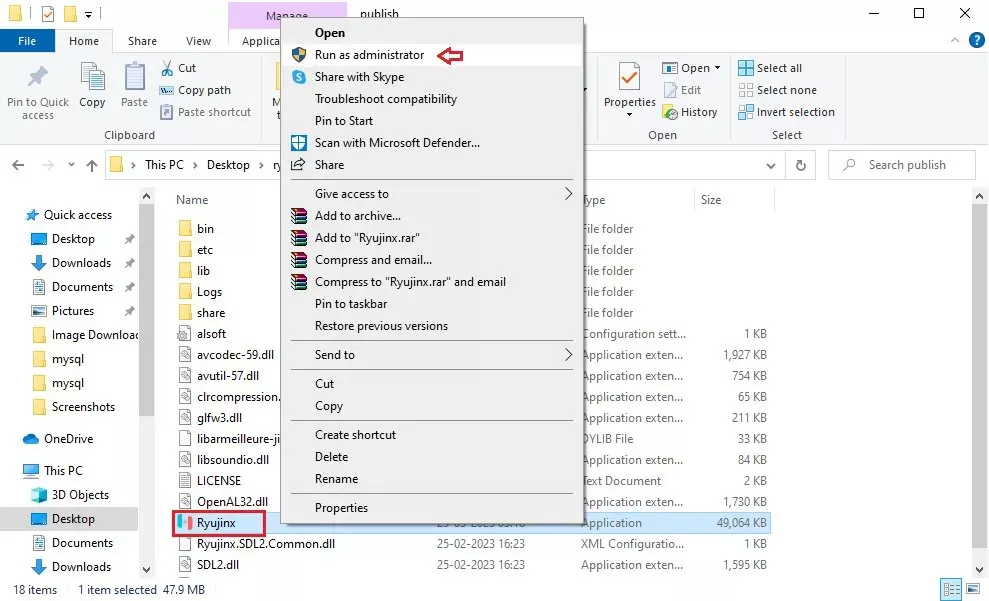Open the Open button dropdown arrow
Viewport: 989px width, 601px height.
(717, 67)
